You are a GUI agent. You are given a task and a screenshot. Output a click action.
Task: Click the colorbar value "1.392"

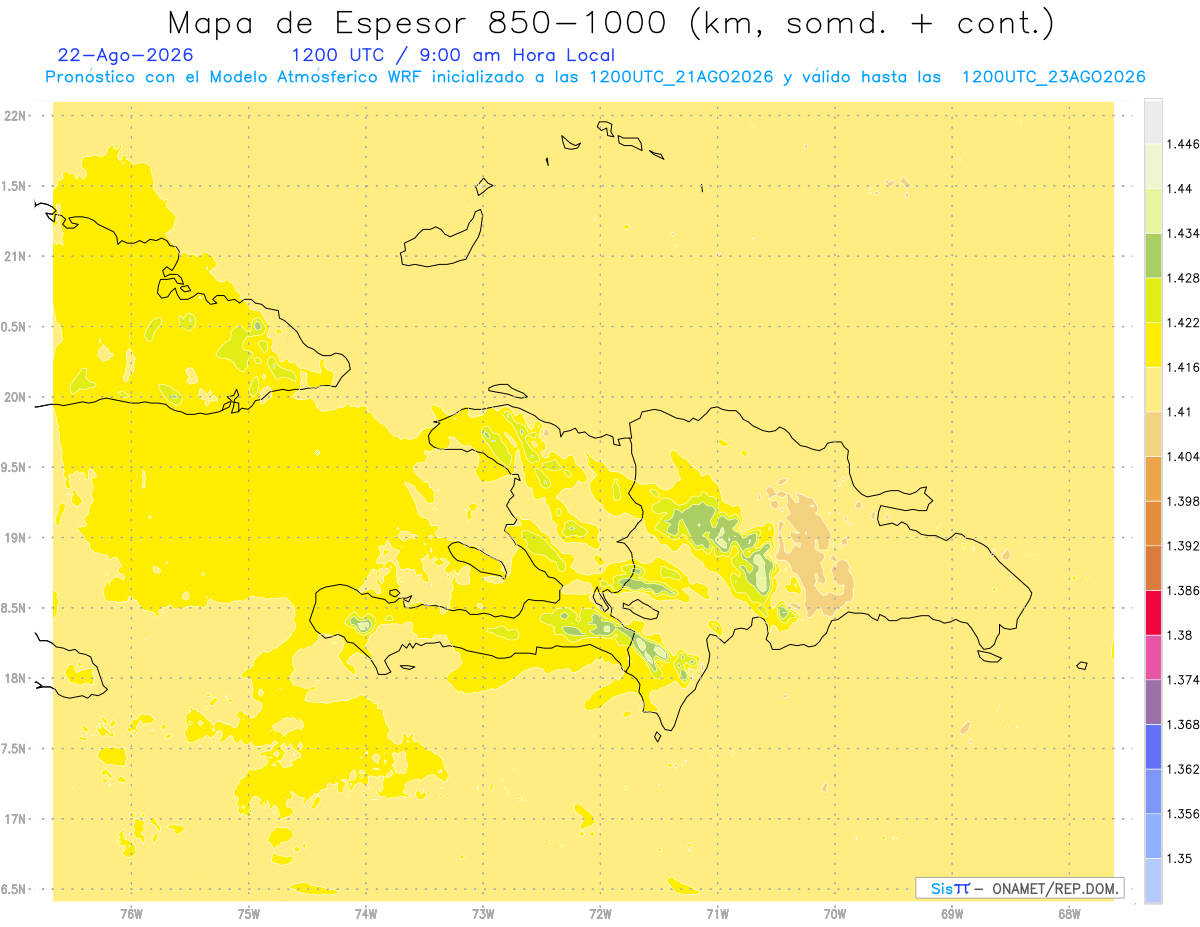tap(1183, 546)
